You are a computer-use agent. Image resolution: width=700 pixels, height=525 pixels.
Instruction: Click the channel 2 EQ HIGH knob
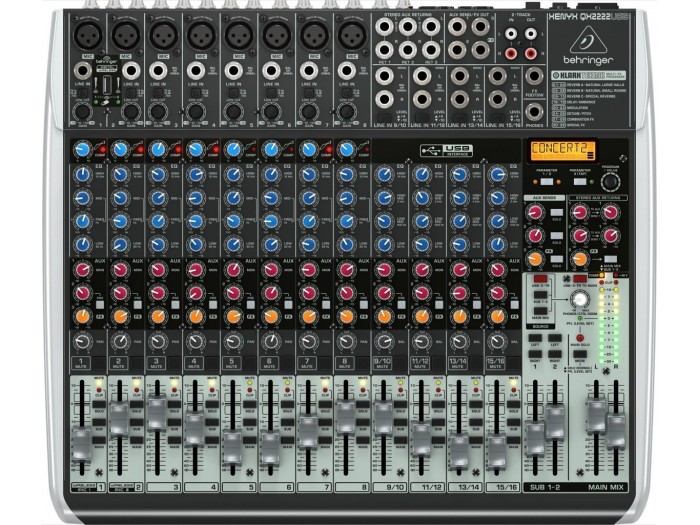point(120,175)
